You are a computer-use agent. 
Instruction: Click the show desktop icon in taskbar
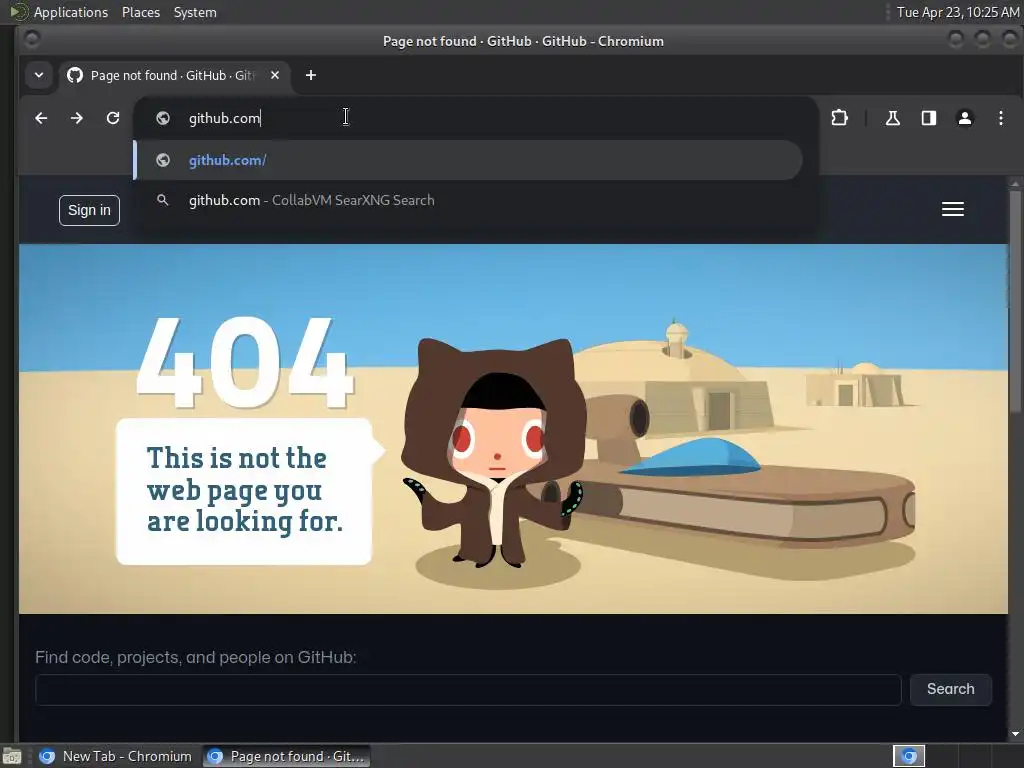point(12,756)
